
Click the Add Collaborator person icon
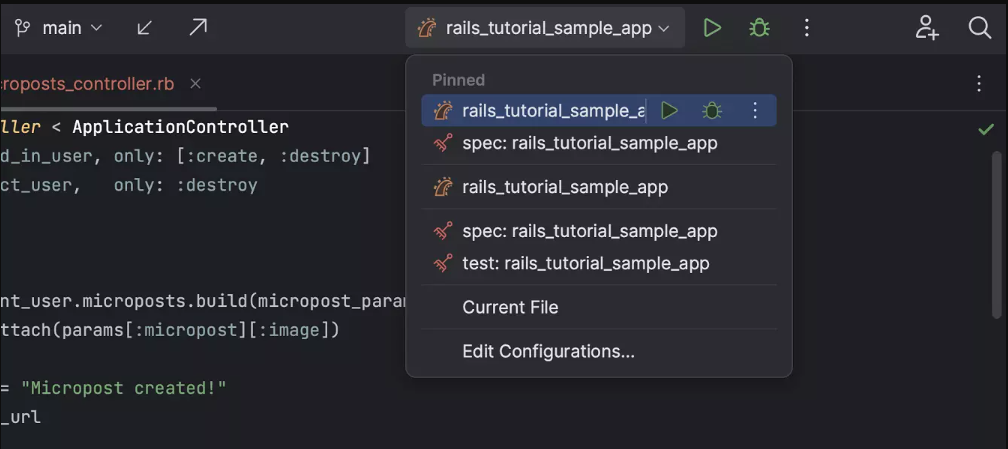tap(927, 28)
